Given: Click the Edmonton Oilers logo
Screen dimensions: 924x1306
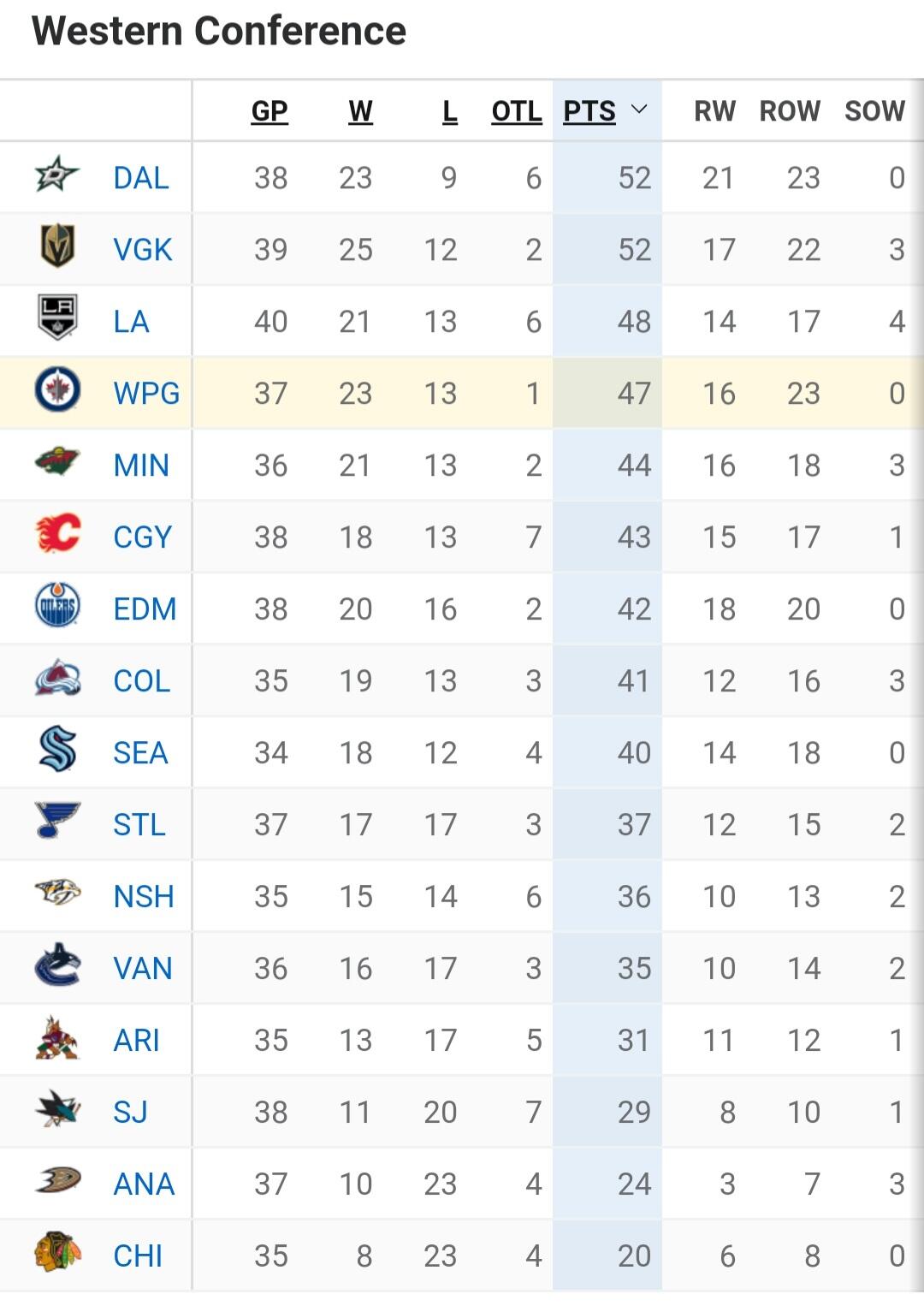Looking at the screenshot, I should pos(57,606).
